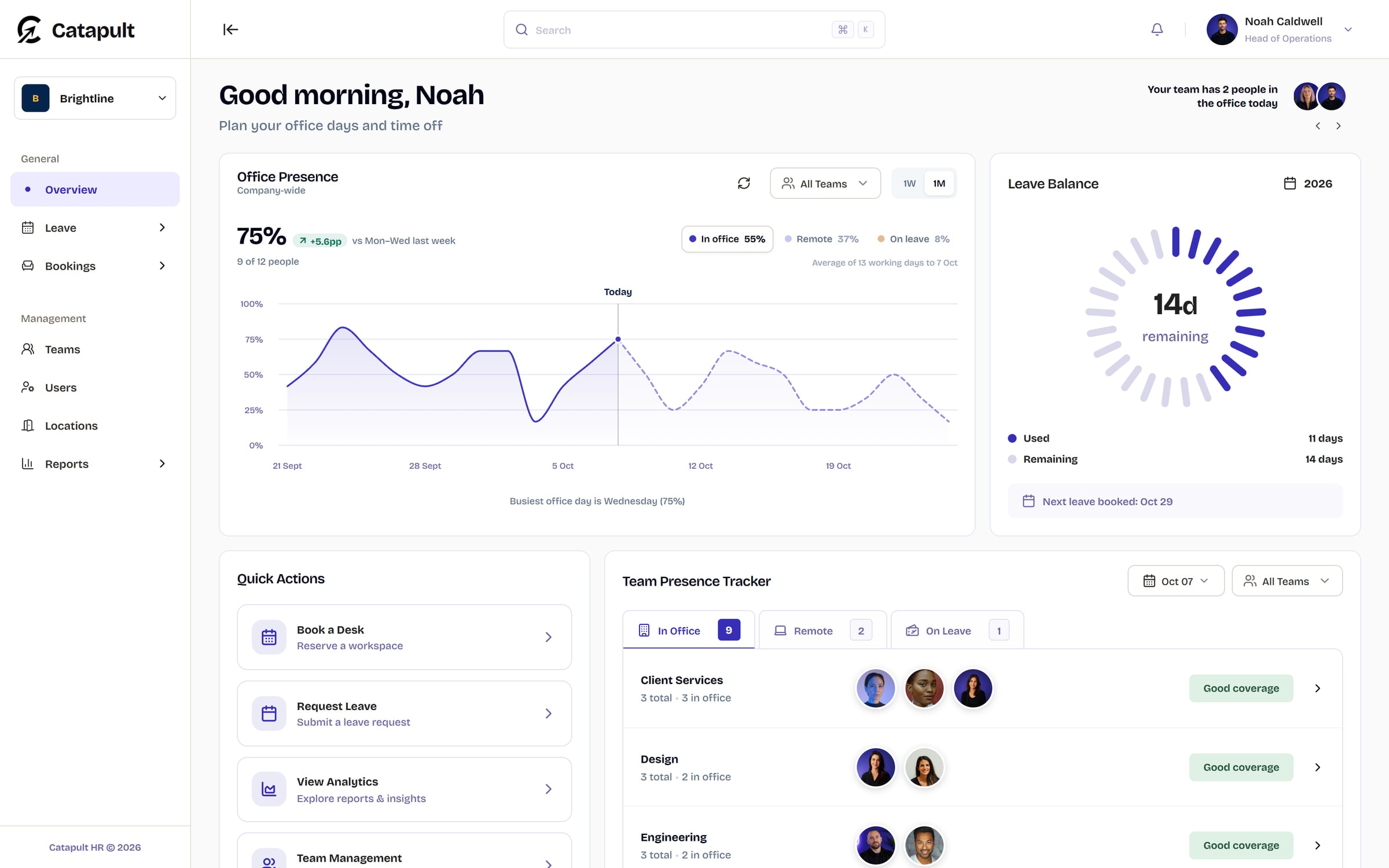Click the Book a Desk quick action
The width and height of the screenshot is (1389, 868).
[405, 637]
